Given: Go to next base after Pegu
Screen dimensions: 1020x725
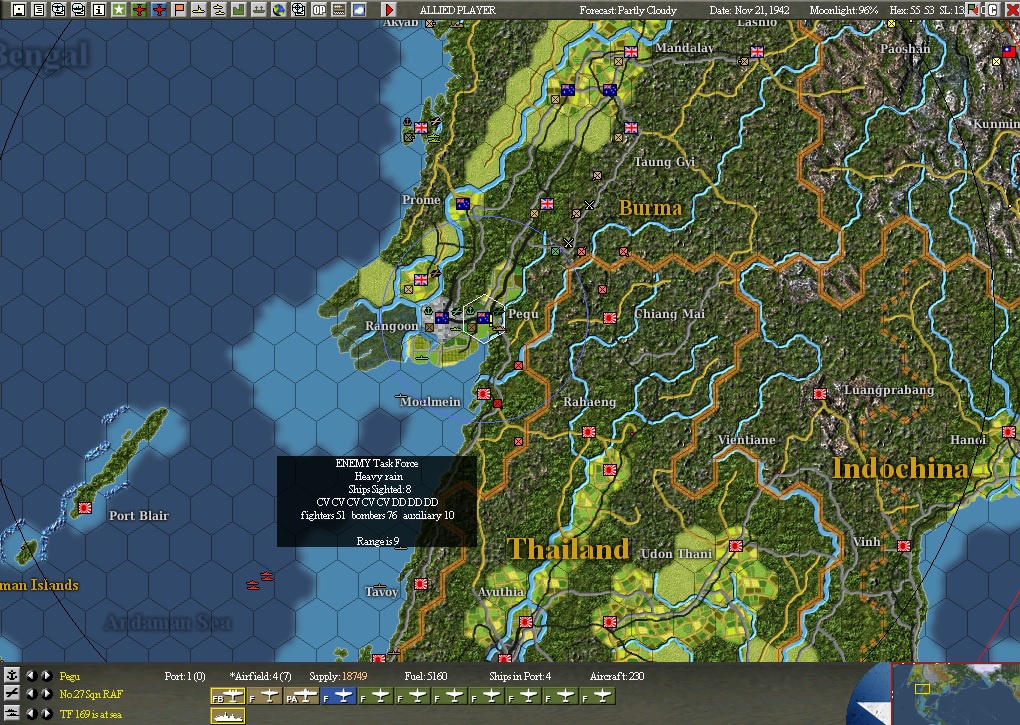Looking at the screenshot, I should (x=46, y=676).
